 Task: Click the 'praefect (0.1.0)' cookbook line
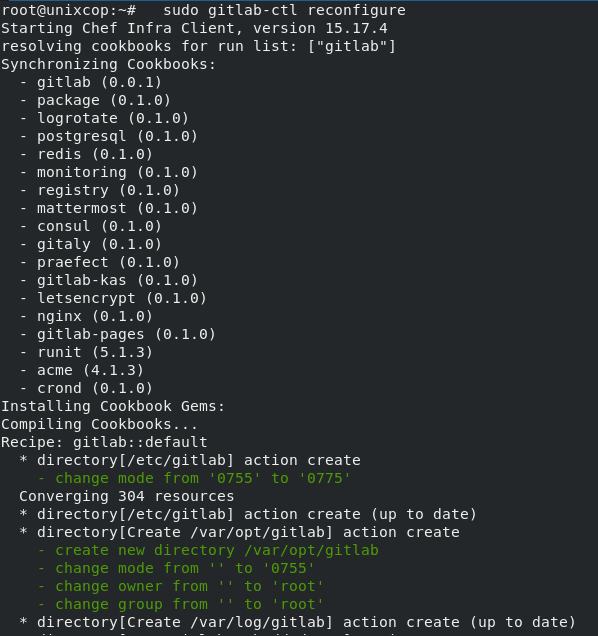click(108, 262)
